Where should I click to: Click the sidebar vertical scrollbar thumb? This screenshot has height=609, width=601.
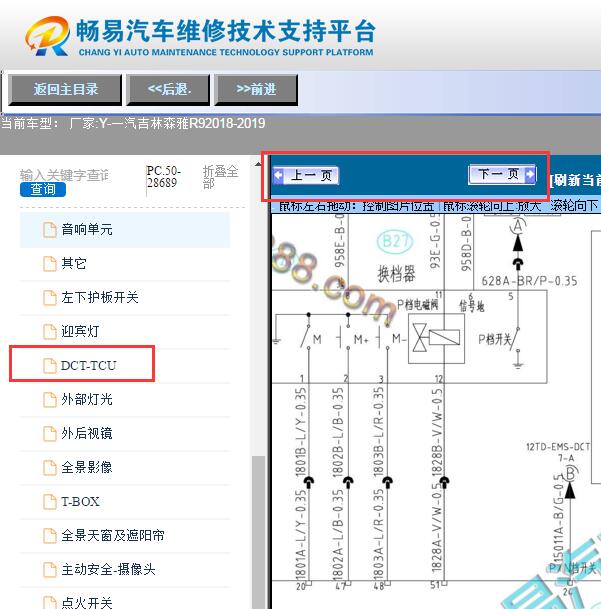(258, 532)
